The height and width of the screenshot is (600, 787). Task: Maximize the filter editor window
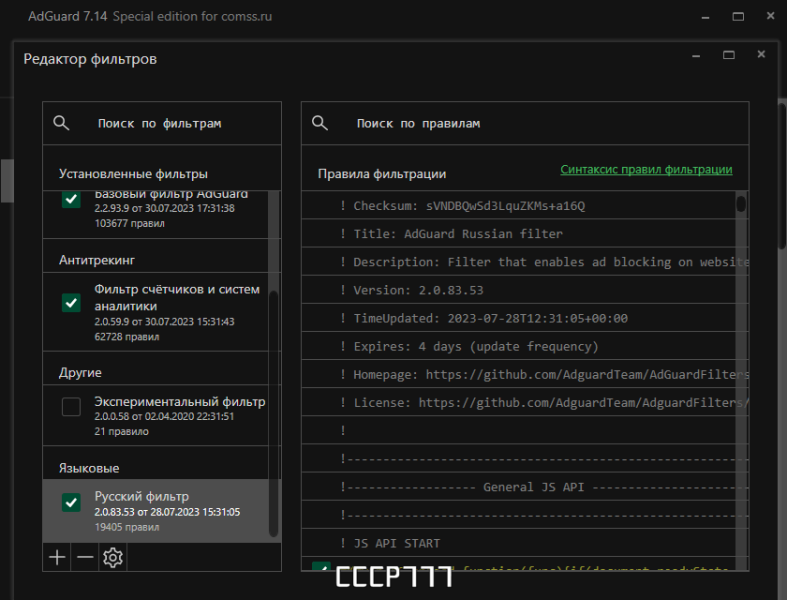point(729,55)
